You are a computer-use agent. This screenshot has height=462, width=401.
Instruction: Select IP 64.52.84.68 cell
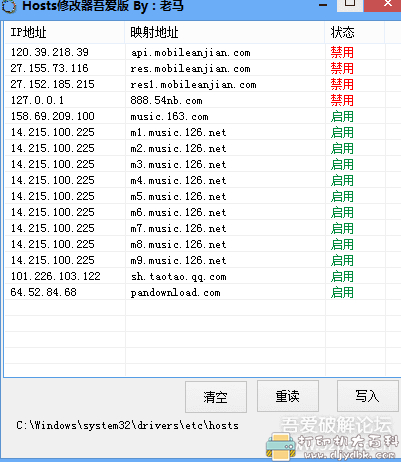(x=44, y=292)
